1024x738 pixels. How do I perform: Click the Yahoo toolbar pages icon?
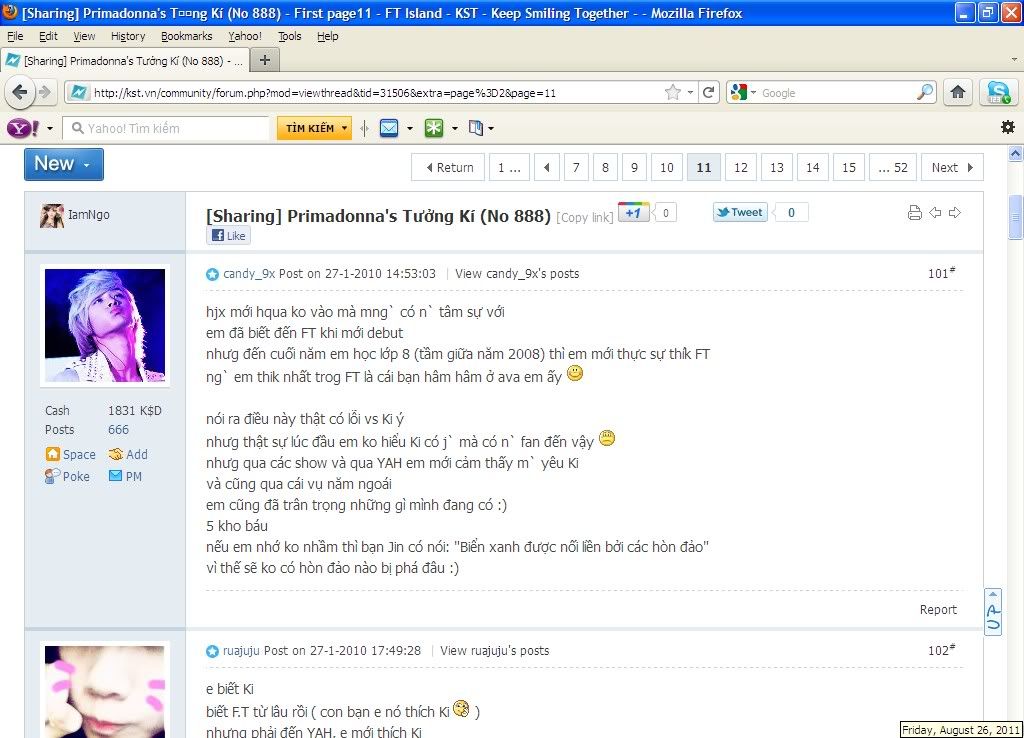pyautogui.click(x=476, y=128)
